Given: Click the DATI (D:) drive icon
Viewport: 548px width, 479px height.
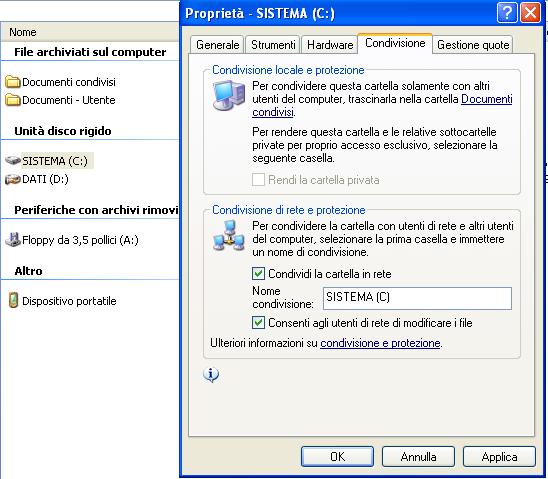Looking at the screenshot, I should (13, 179).
